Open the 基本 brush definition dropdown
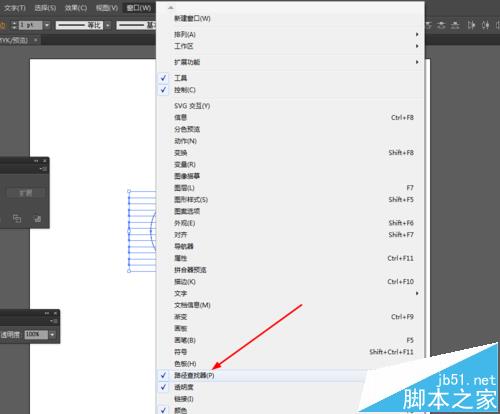Viewport: 500px width, 414px height. [137, 25]
